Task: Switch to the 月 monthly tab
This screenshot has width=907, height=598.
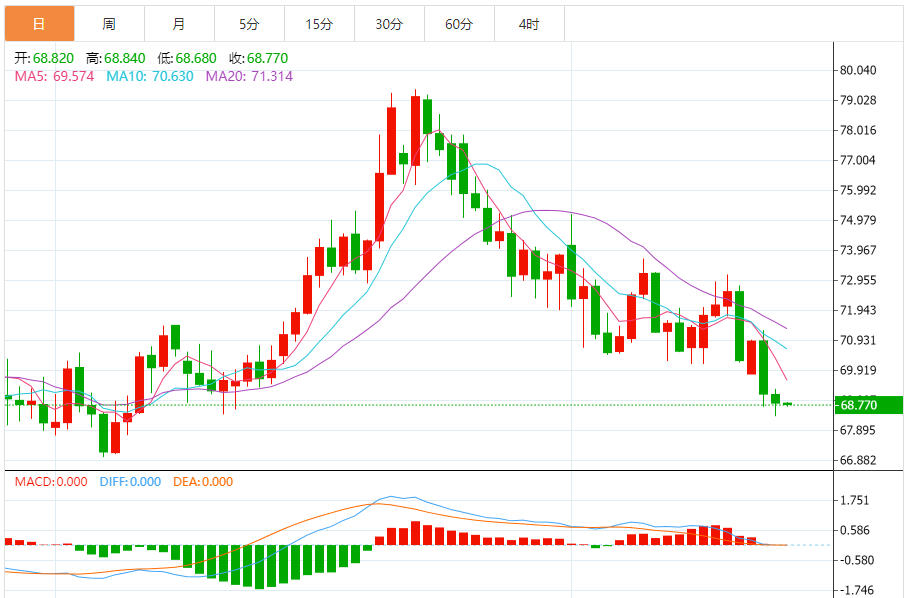Action: point(179,24)
